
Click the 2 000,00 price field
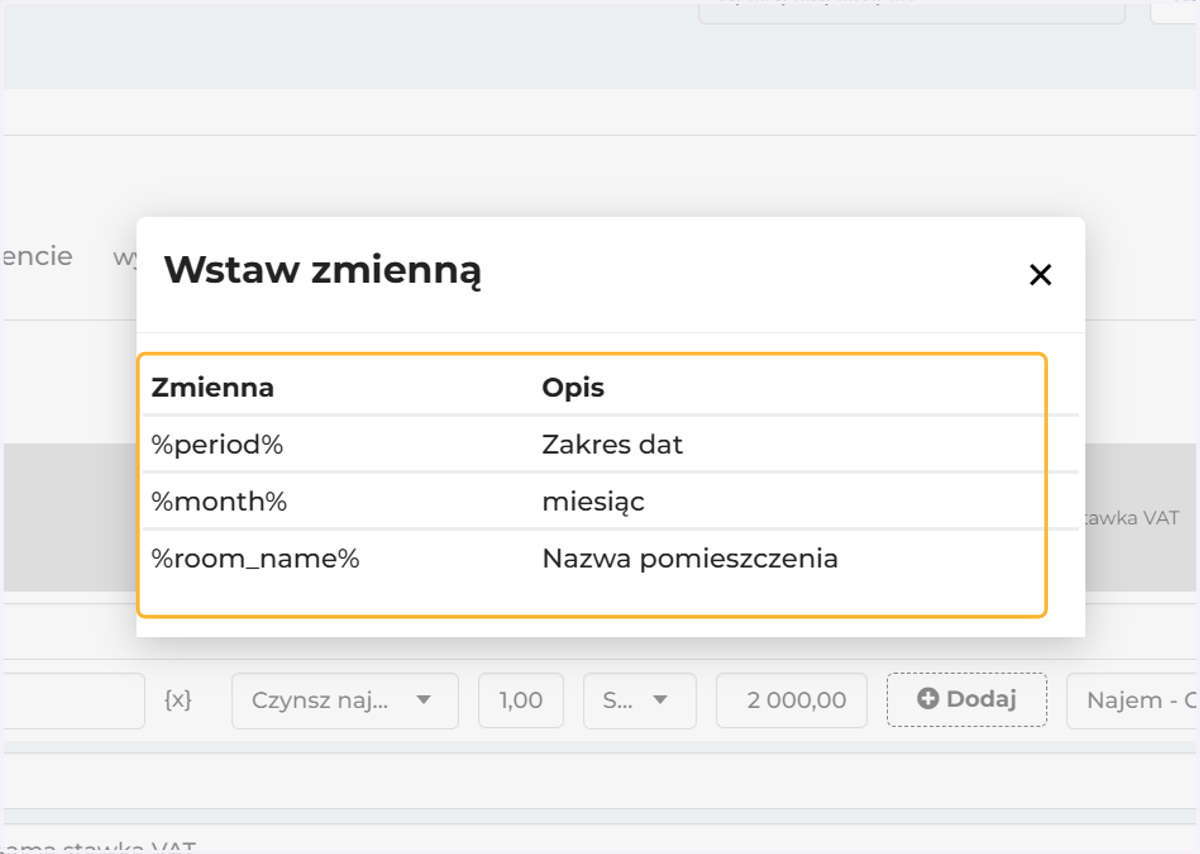point(792,700)
